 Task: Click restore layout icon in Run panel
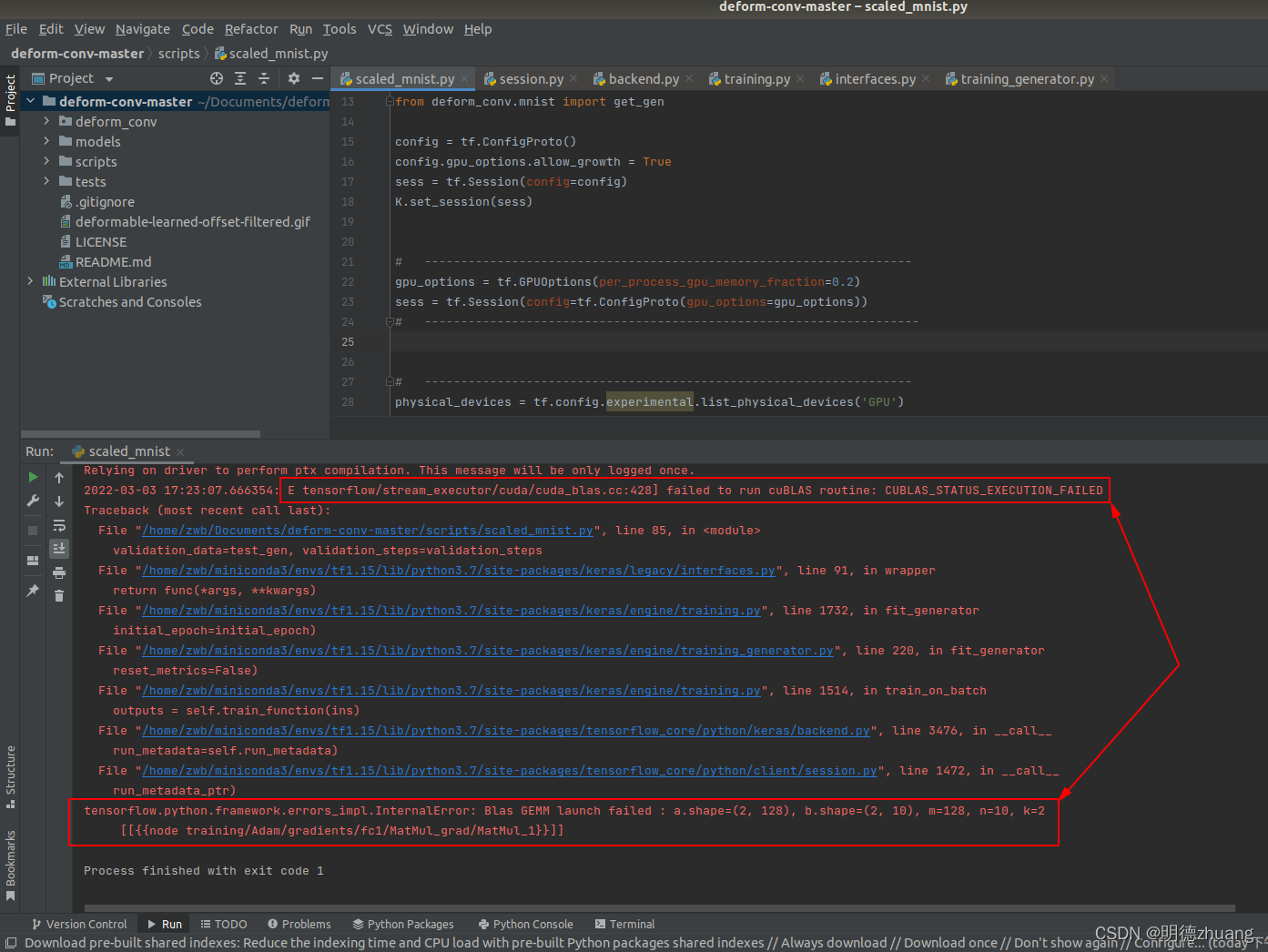[x=33, y=561]
